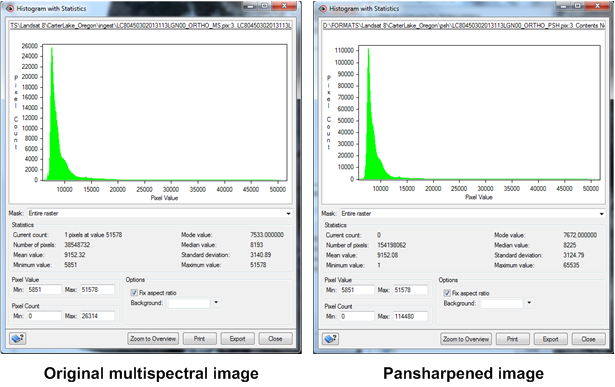
Task: Click Print button in left window
Action: click(x=199, y=339)
